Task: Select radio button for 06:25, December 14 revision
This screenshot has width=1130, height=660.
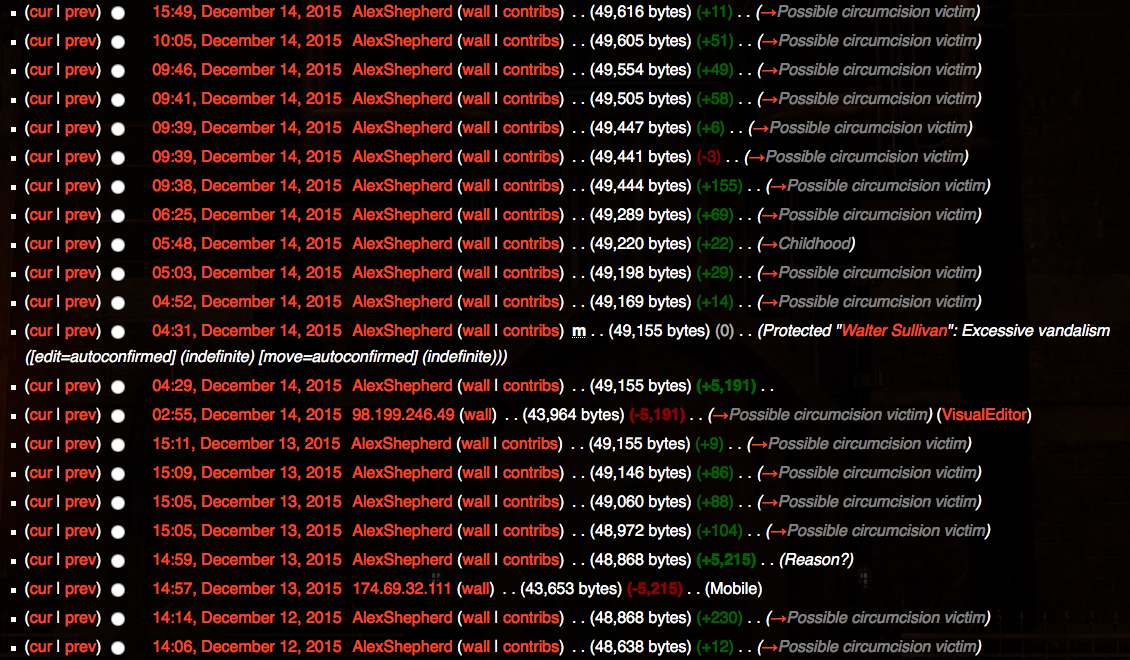Action: tap(117, 215)
